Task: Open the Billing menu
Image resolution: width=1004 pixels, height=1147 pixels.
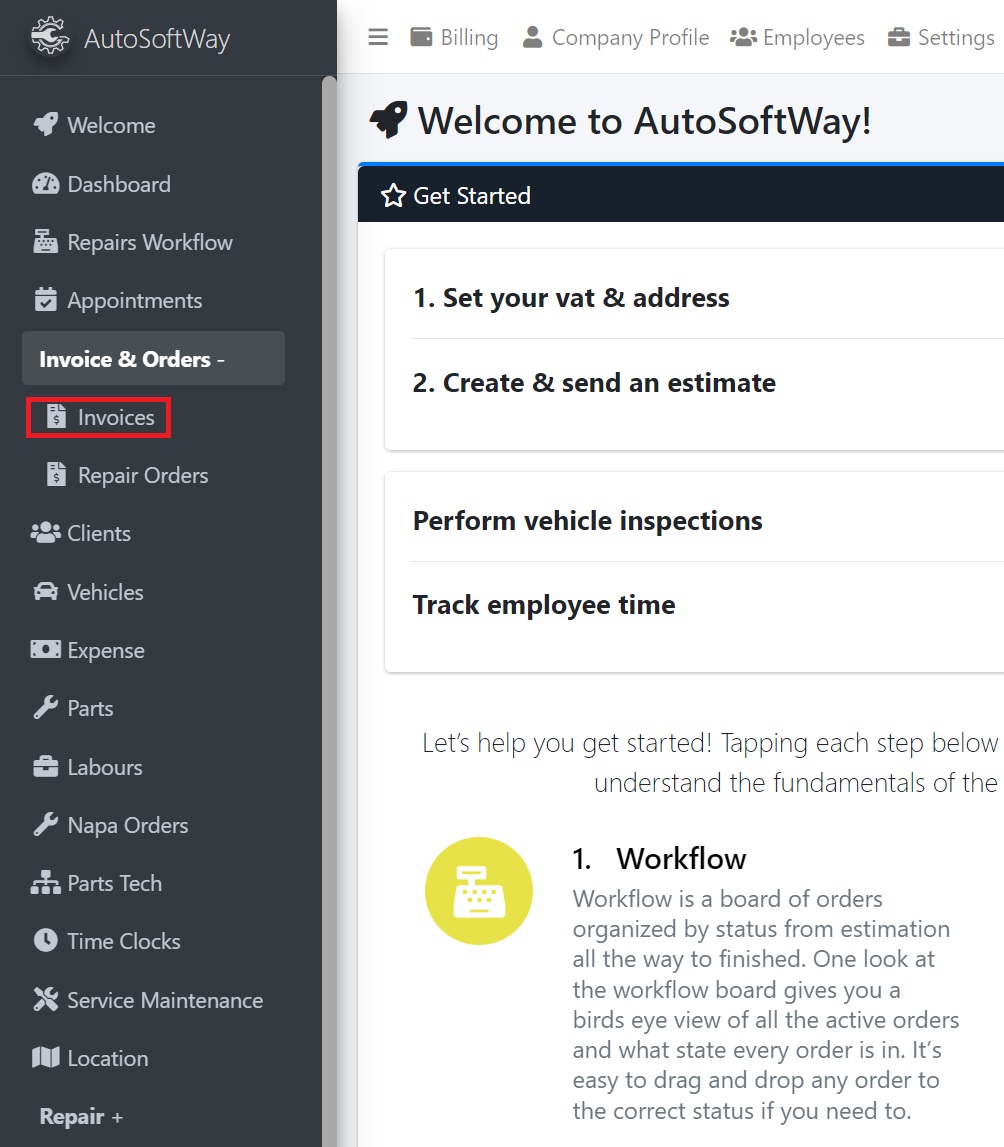Action: pyautogui.click(x=454, y=37)
